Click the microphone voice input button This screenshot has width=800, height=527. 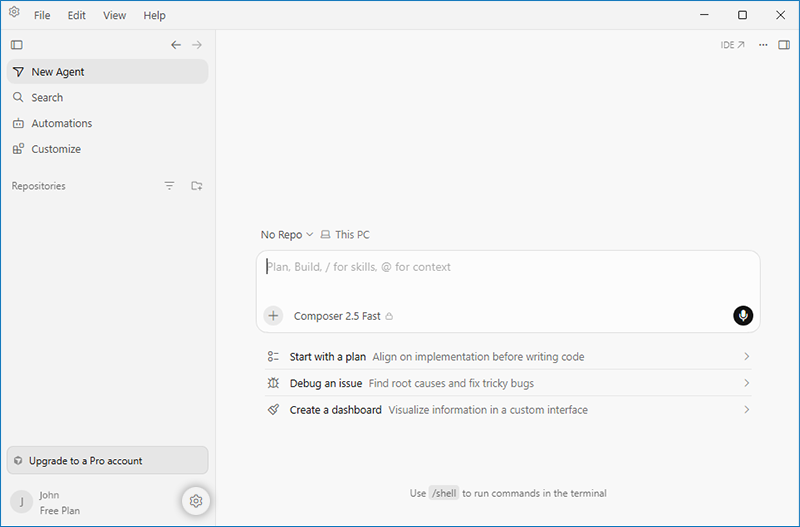[x=743, y=315]
